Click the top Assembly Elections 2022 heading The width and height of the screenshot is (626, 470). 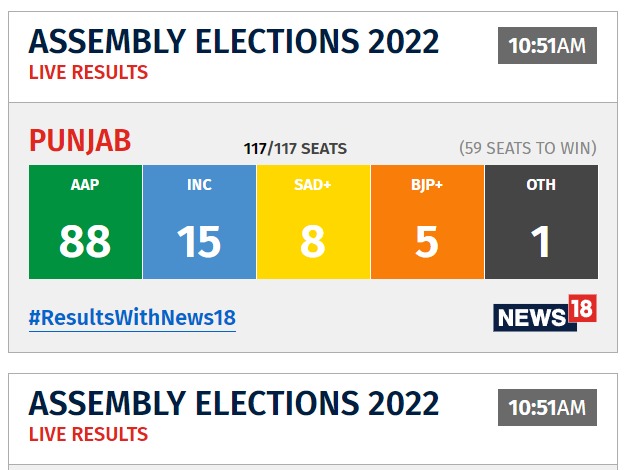[x=234, y=42]
